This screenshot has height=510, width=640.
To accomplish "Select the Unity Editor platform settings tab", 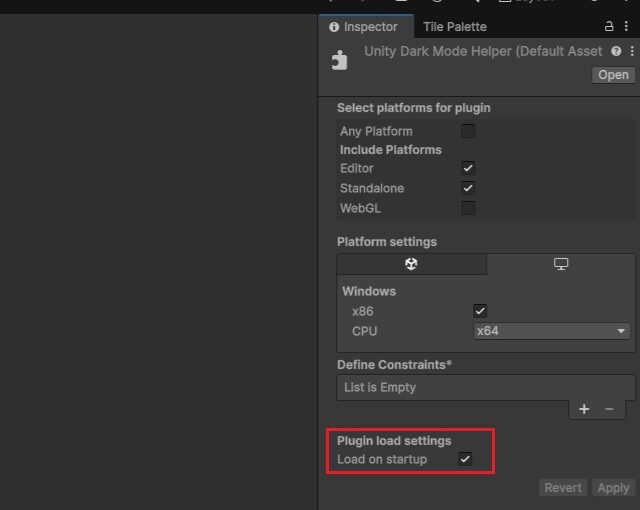I will (411, 264).
